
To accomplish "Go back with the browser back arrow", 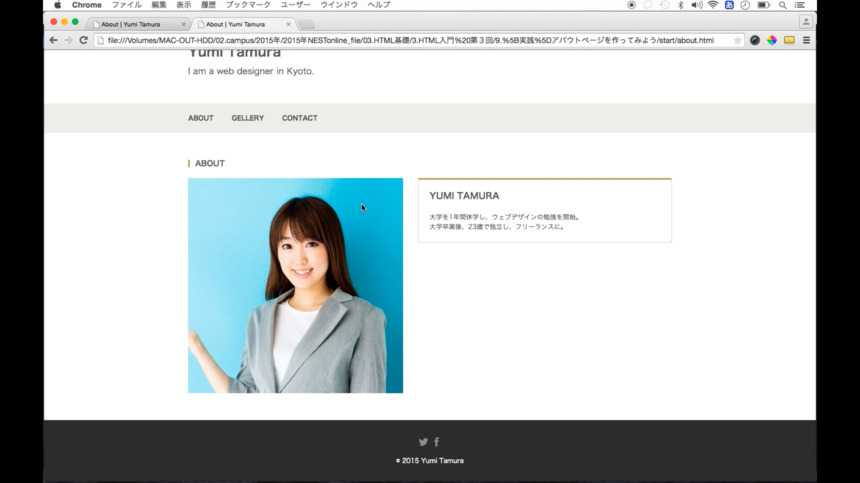I will point(53,40).
